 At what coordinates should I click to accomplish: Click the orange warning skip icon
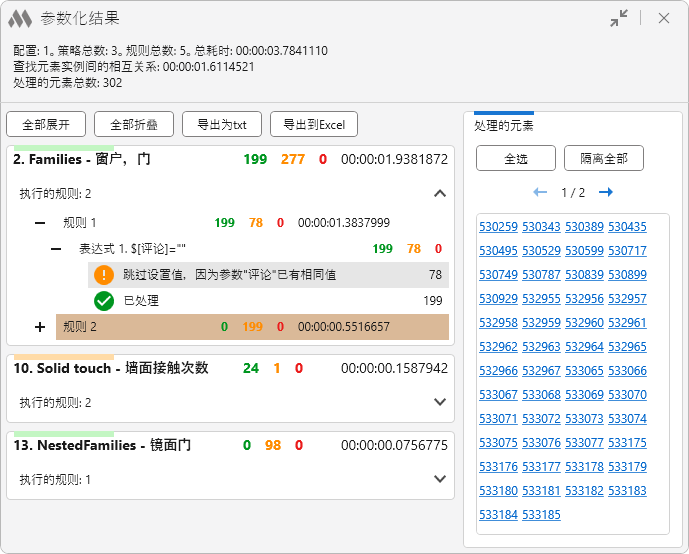[x=104, y=275]
